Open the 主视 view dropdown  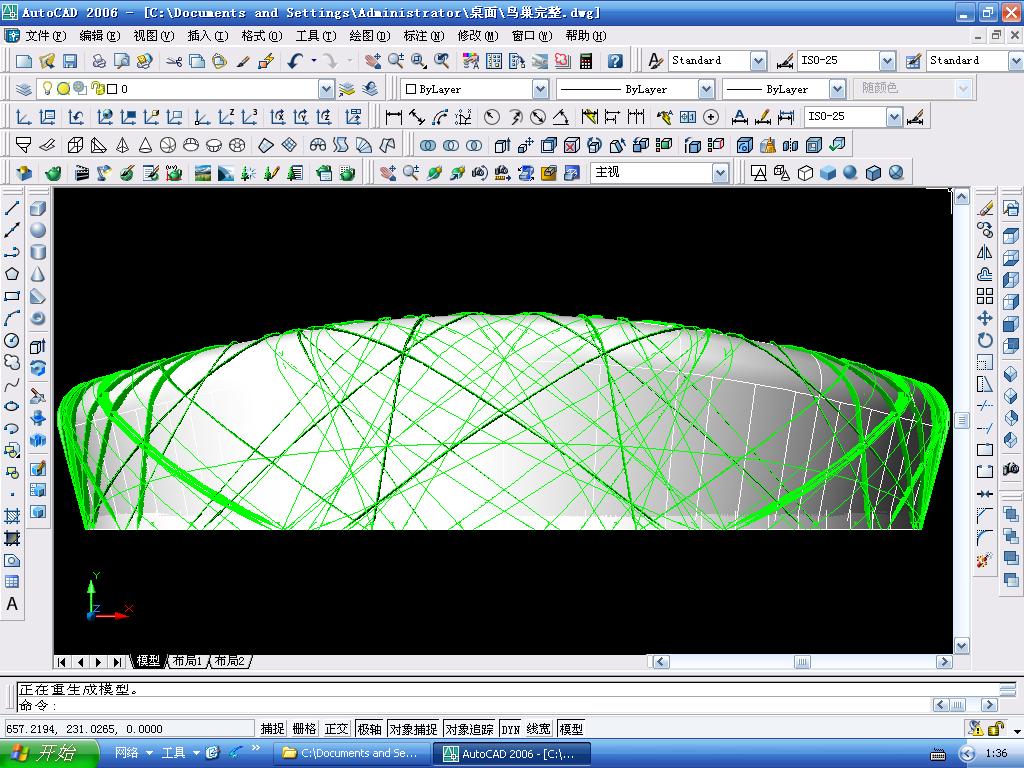point(720,173)
